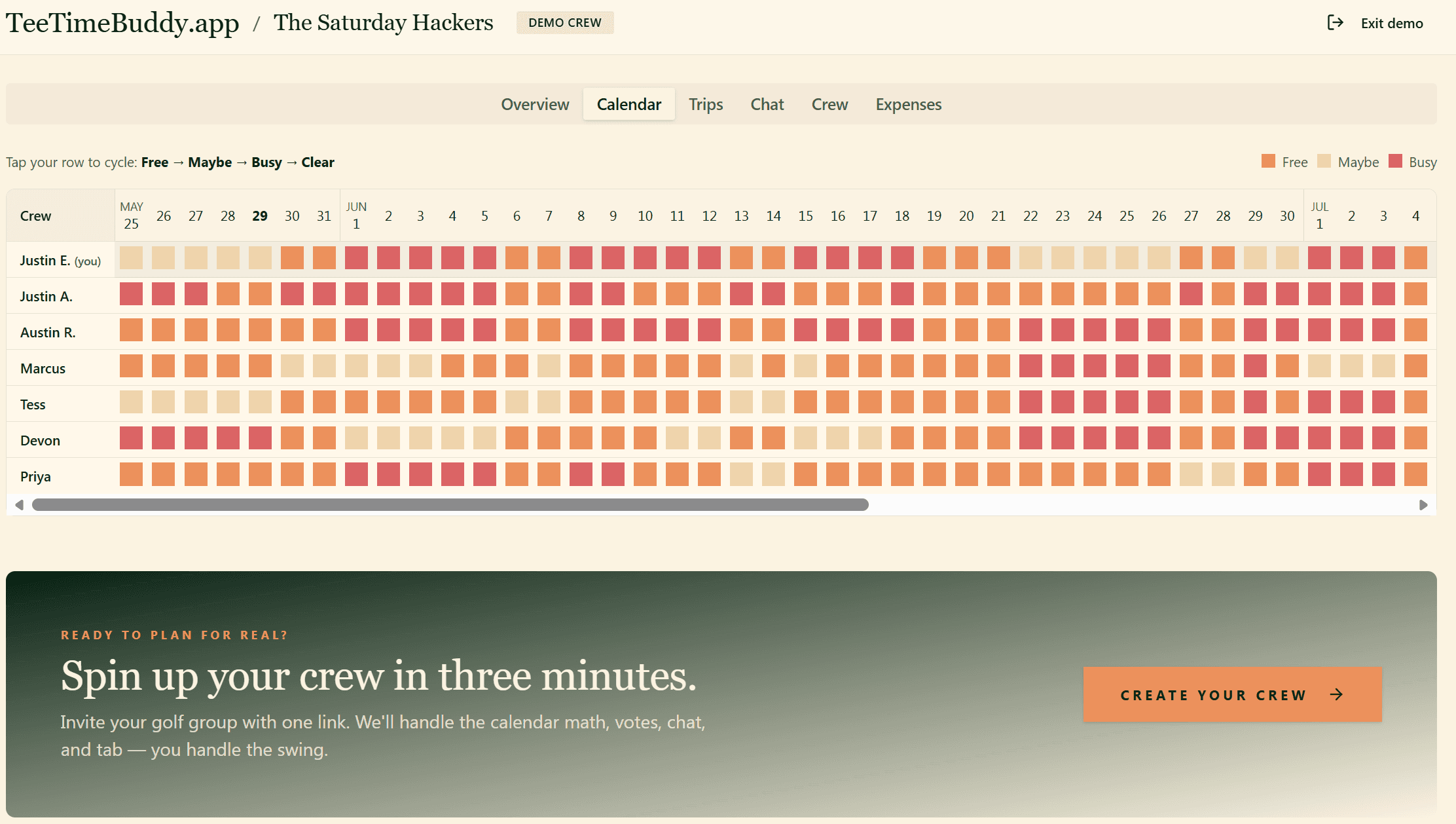The height and width of the screenshot is (824, 1456).
Task: Toggle Justin E. availability for May 29
Action: (260, 258)
